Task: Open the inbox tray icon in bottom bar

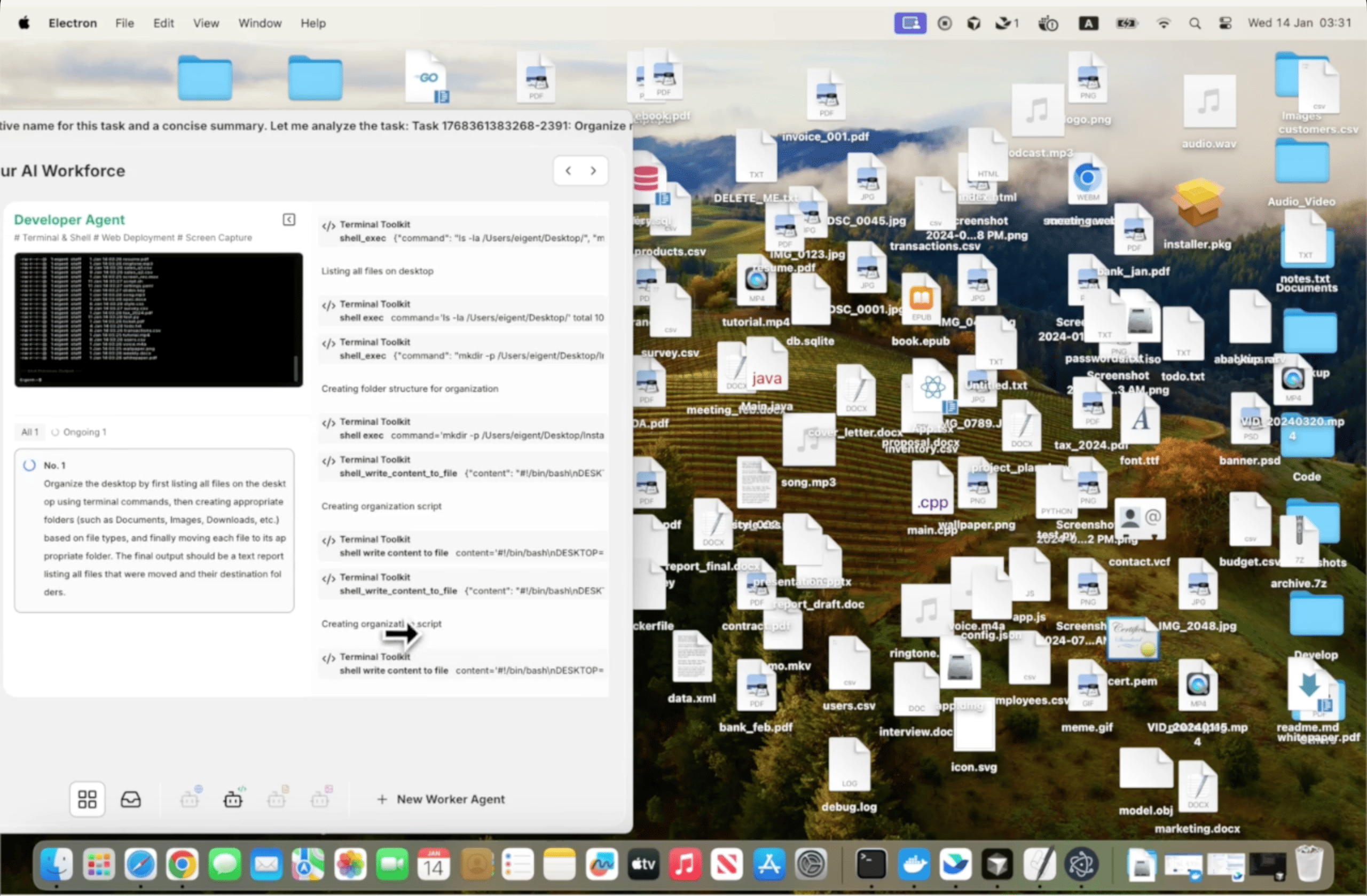Action: tap(131, 799)
